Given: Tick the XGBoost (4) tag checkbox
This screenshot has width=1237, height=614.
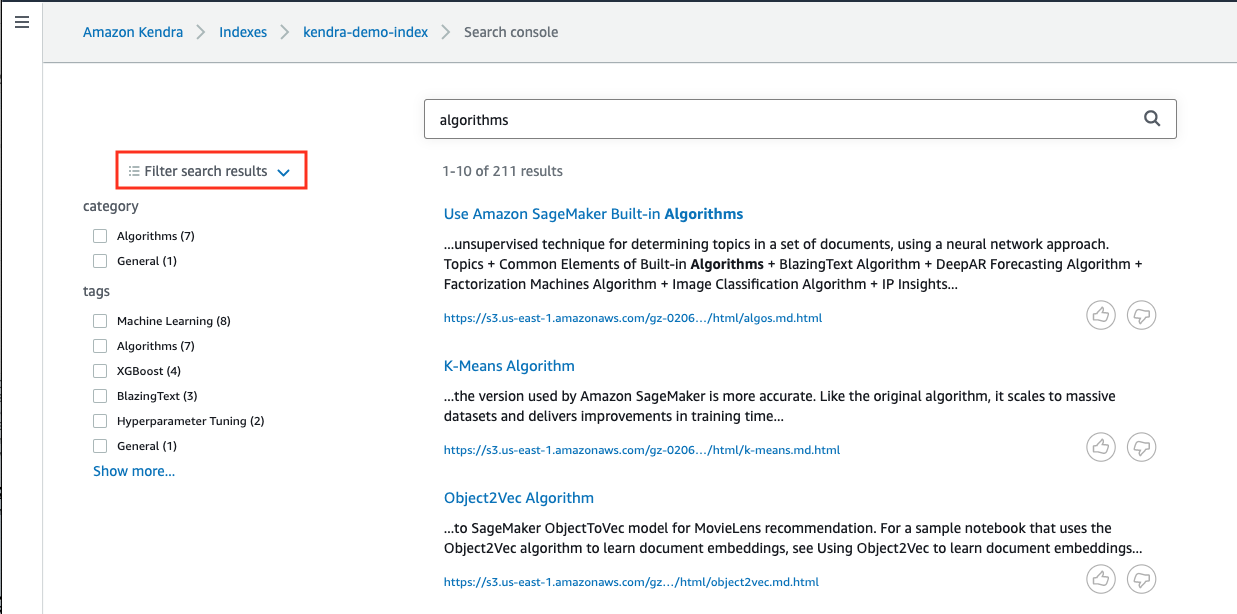Looking at the screenshot, I should (100, 371).
